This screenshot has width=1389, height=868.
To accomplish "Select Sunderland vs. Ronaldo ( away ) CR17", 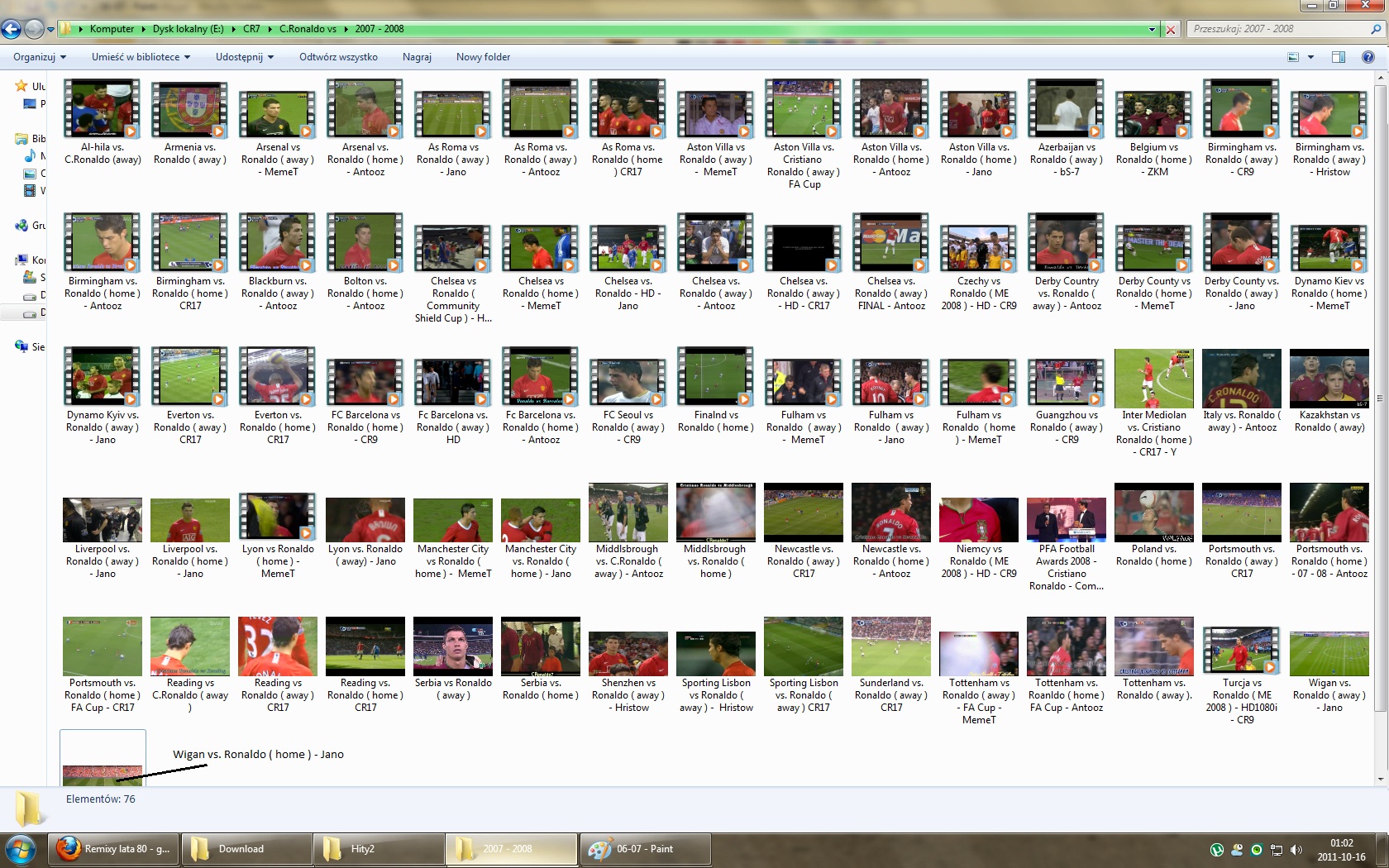I will [x=891, y=664].
